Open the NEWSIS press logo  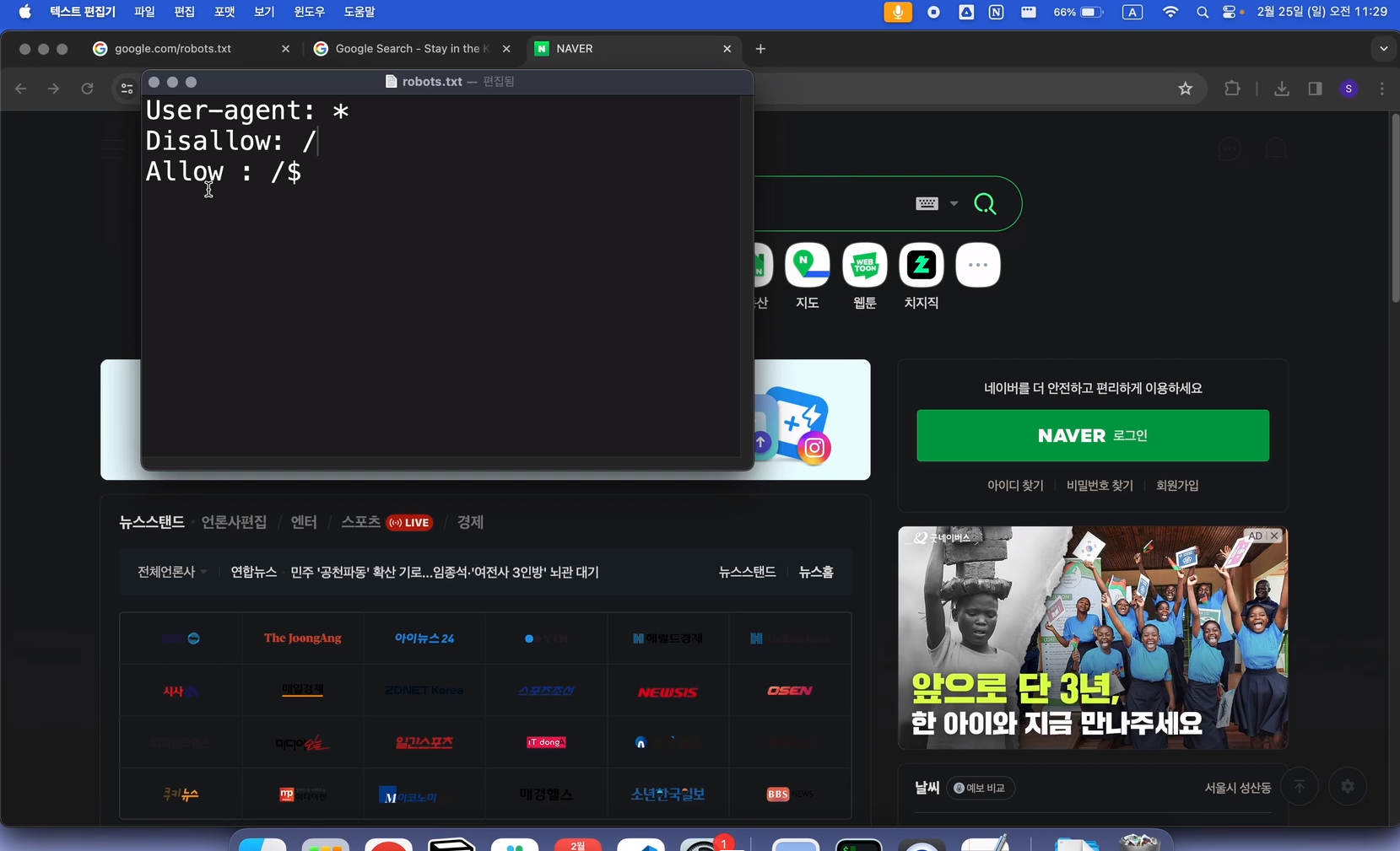668,692
